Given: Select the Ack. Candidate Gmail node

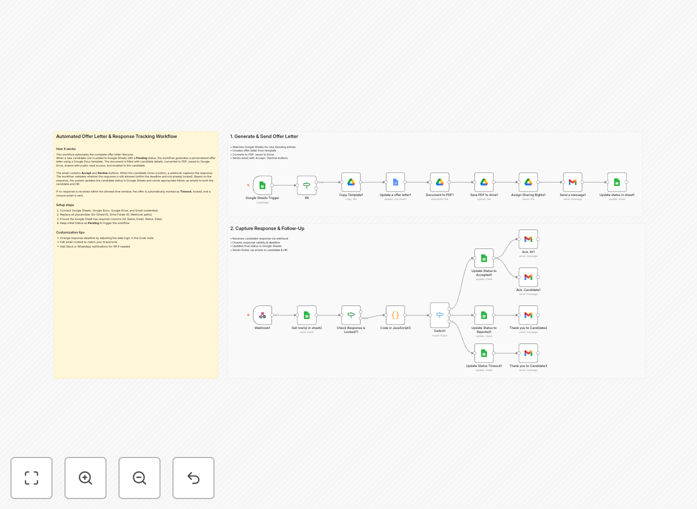Looking at the screenshot, I should [x=528, y=277].
